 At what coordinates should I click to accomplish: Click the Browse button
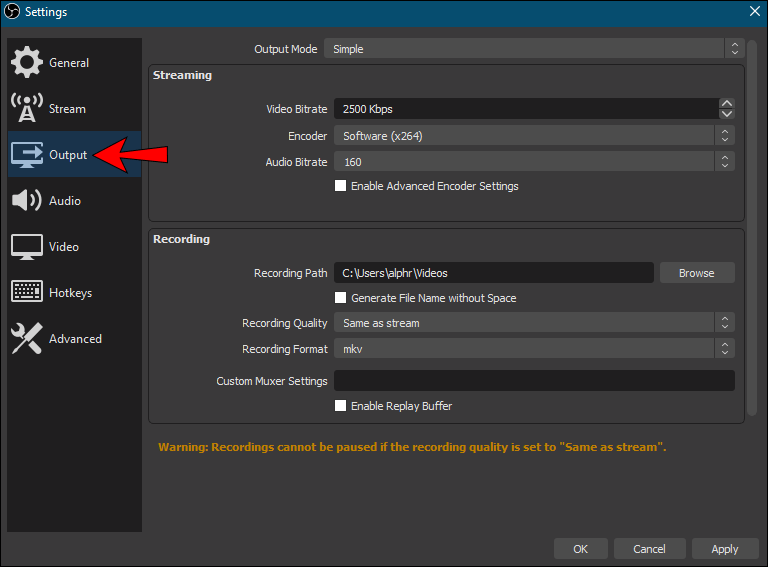[x=696, y=273]
